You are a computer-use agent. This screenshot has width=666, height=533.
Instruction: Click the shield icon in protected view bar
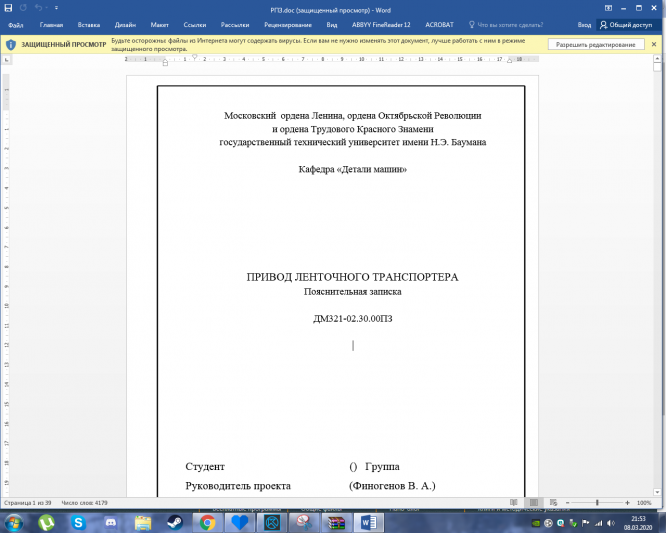[11, 44]
